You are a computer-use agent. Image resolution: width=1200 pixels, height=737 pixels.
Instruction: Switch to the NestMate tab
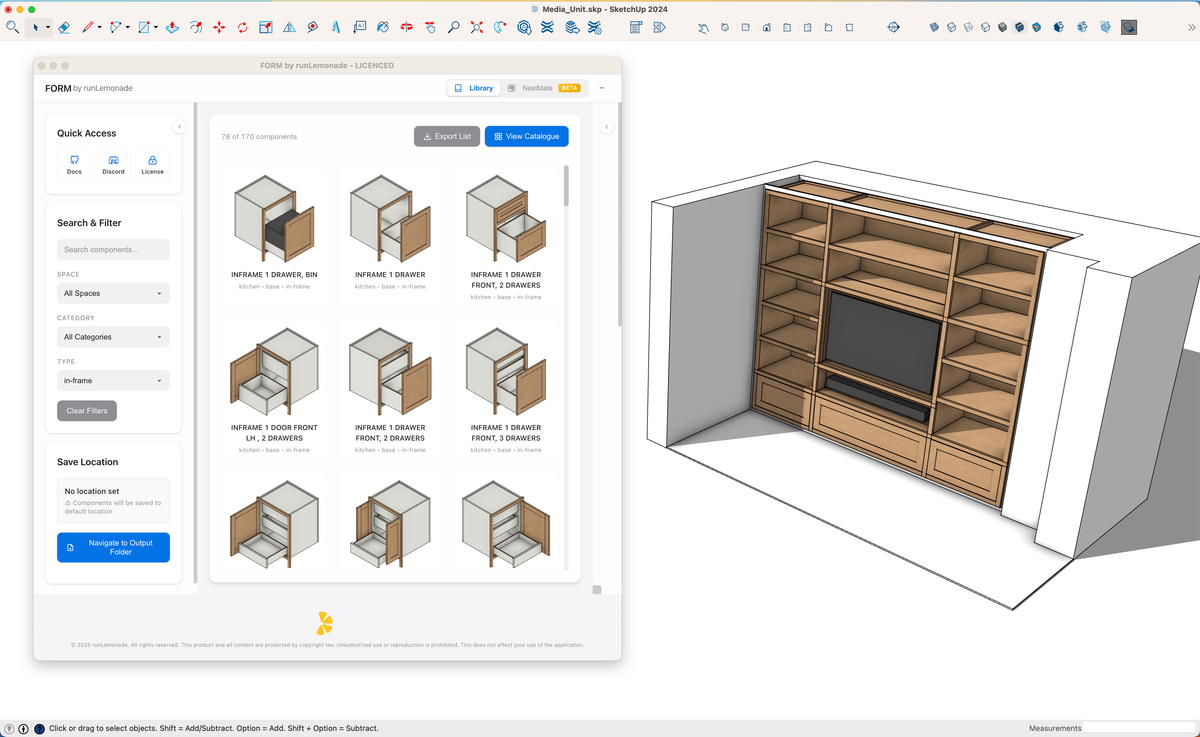point(536,87)
